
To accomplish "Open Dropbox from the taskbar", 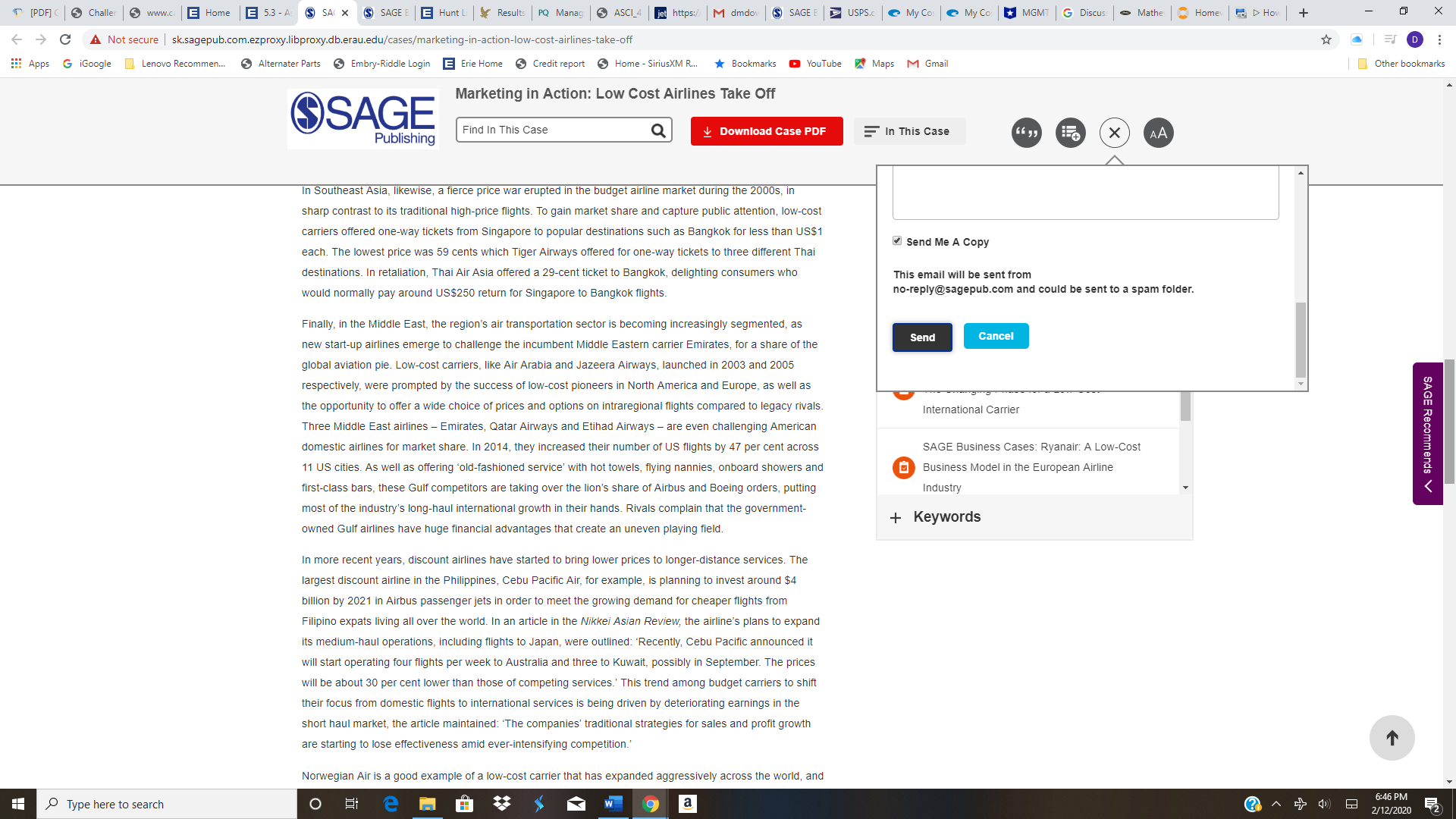I will (502, 804).
